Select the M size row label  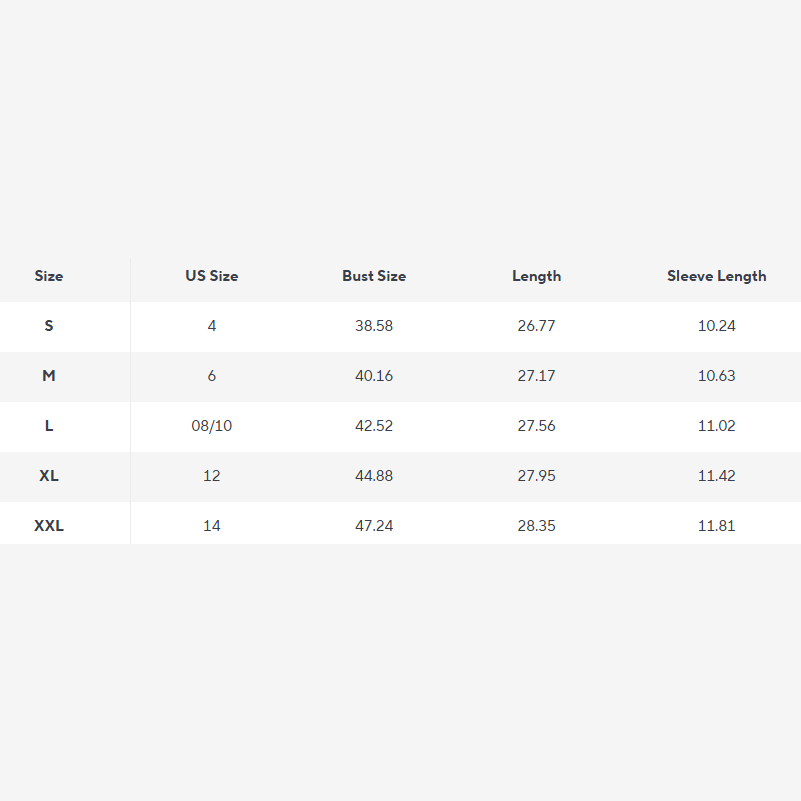click(49, 376)
